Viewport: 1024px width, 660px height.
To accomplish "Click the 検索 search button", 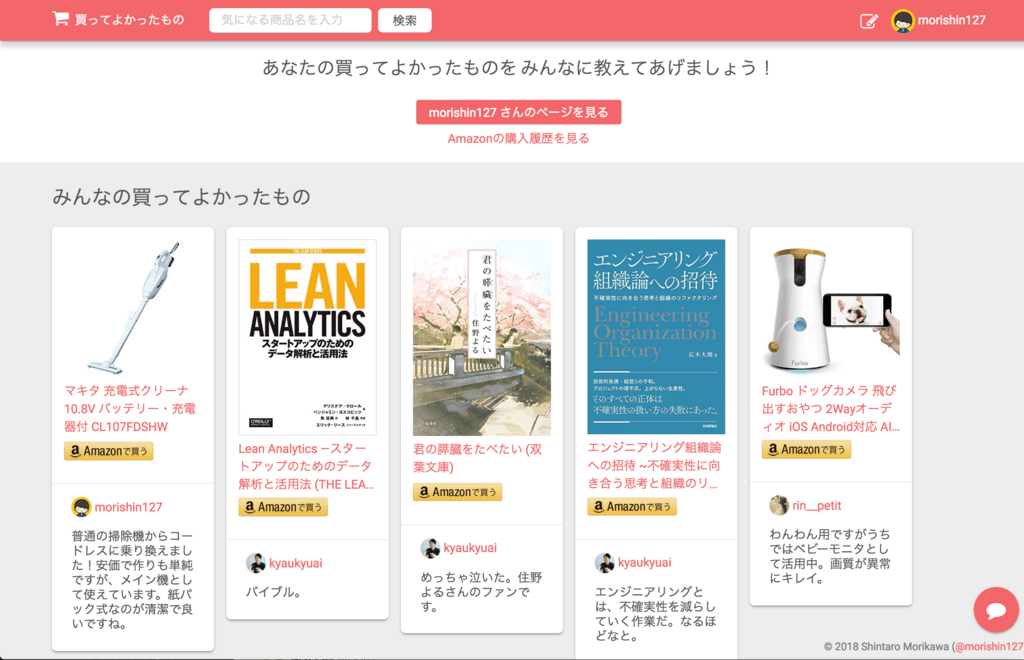I will pos(405,20).
